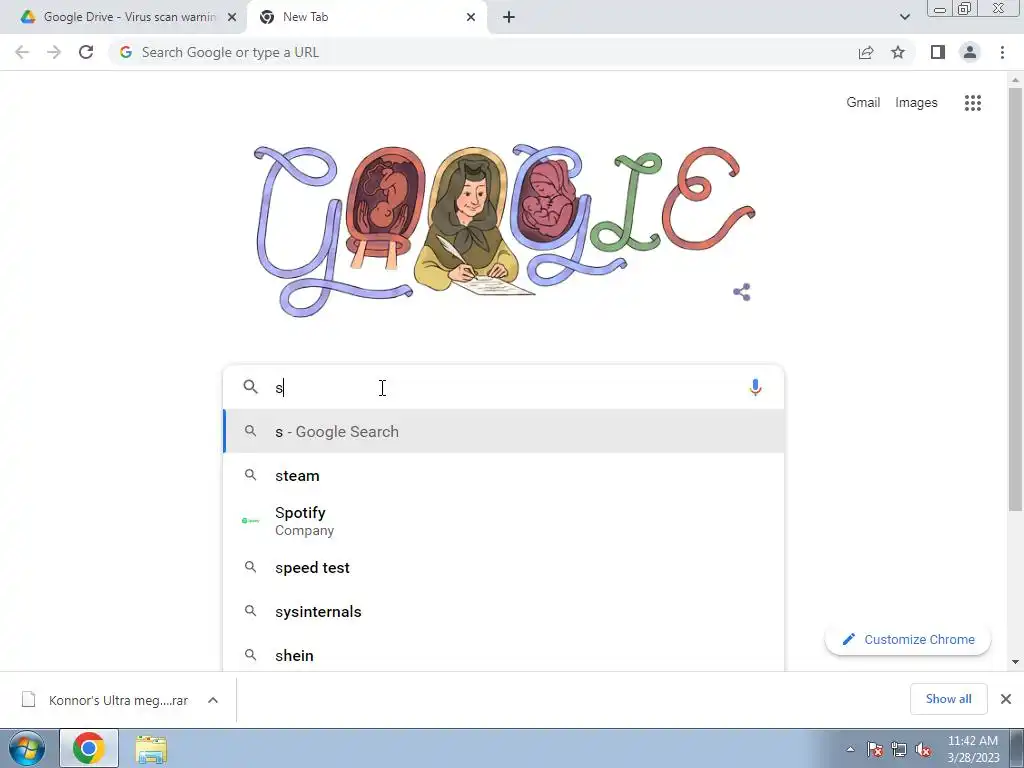This screenshot has height=768, width=1024.
Task: Go back to previous page
Action: pyautogui.click(x=22, y=52)
